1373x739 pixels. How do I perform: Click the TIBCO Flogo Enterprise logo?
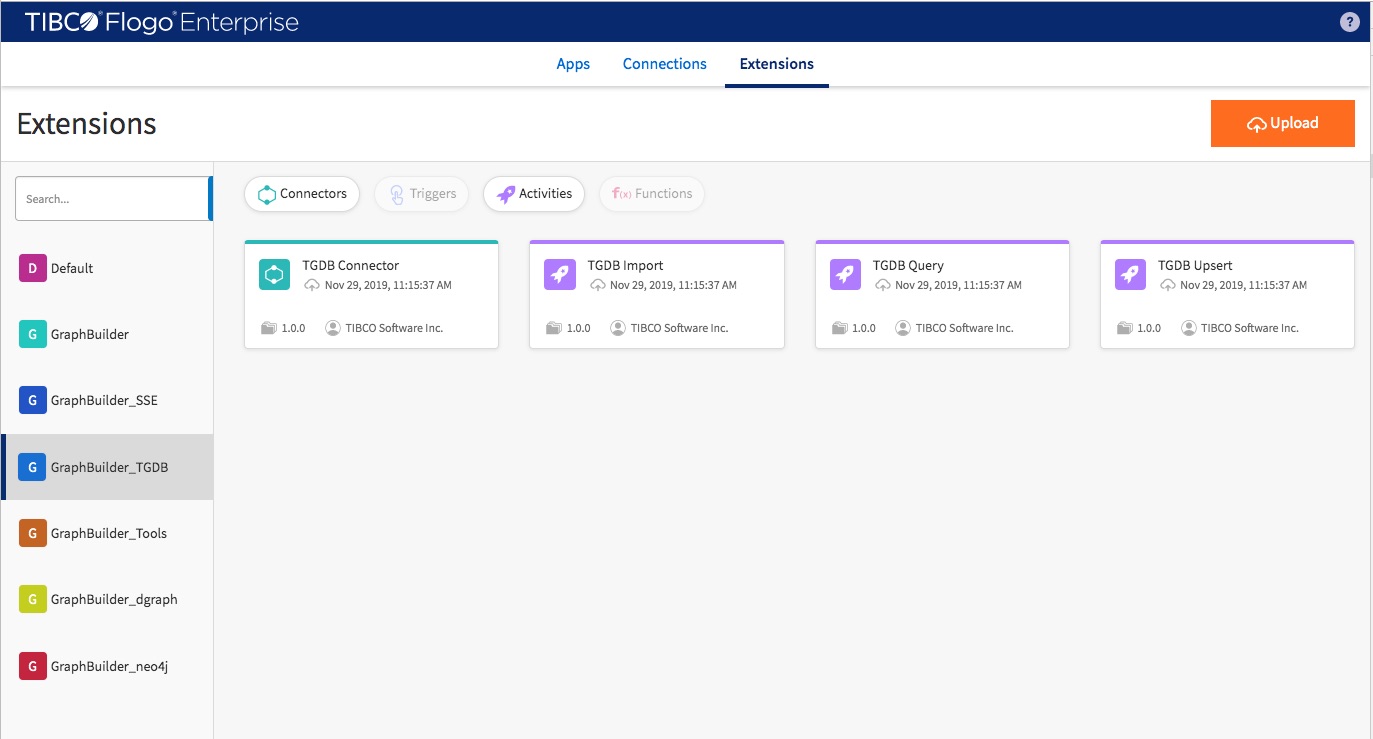click(x=162, y=22)
